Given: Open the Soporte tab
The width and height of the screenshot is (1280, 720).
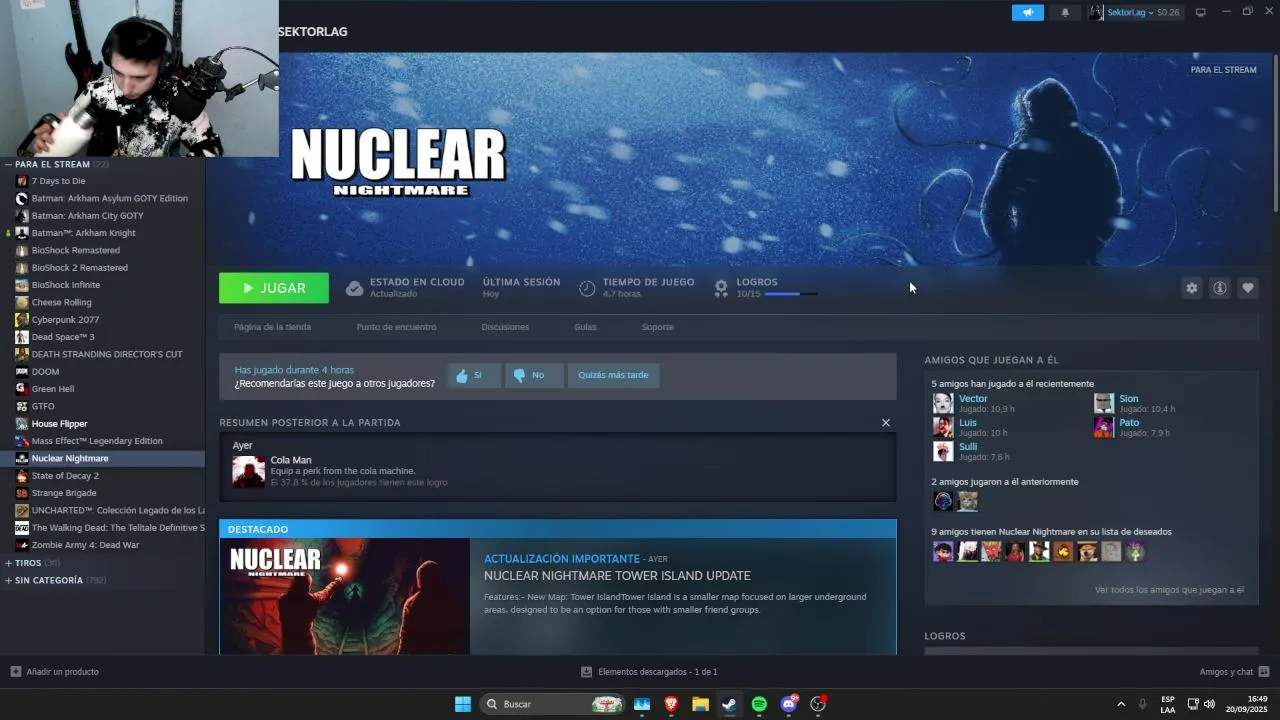Looking at the screenshot, I should coord(657,327).
